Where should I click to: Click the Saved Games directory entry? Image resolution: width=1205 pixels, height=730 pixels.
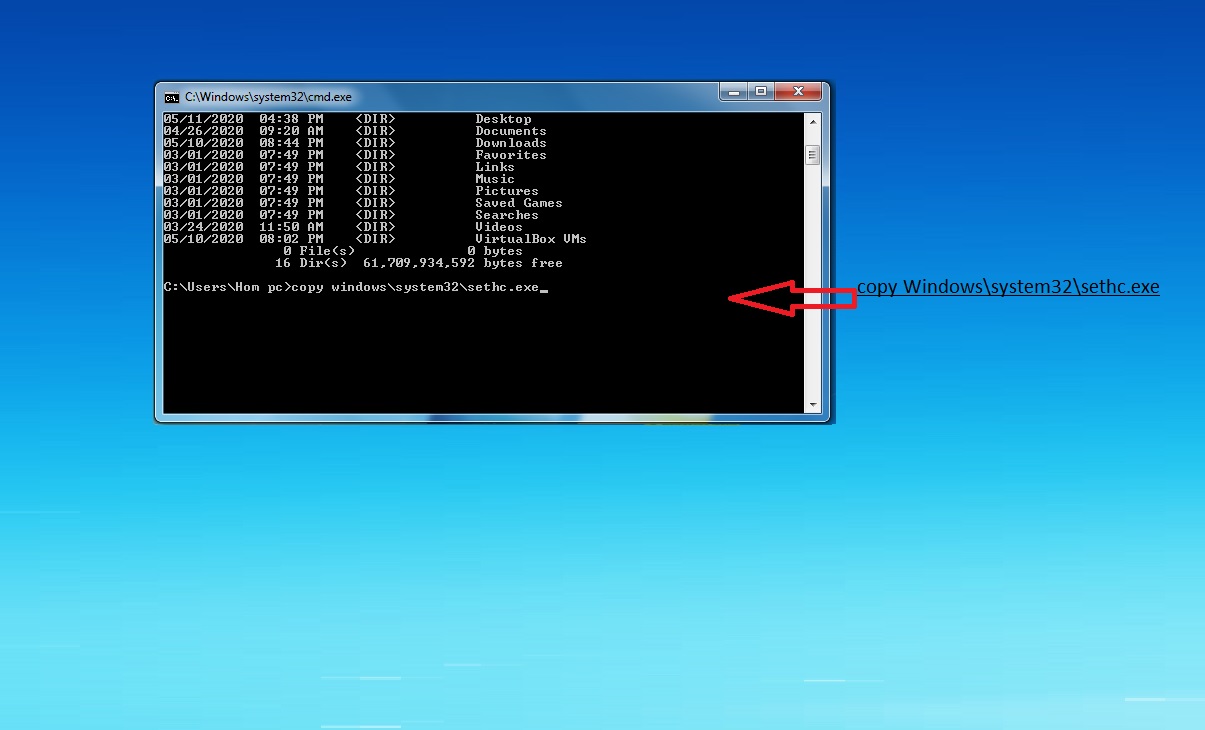(x=518, y=202)
